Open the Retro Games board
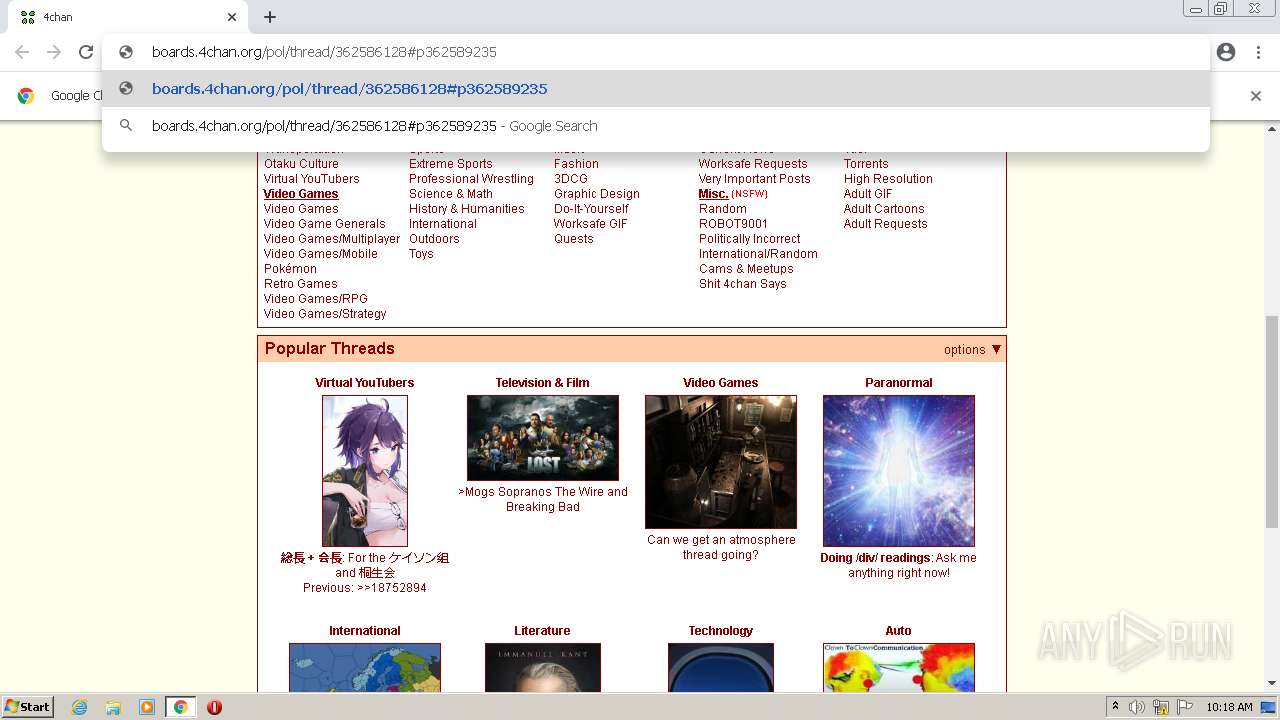The image size is (1280, 720). pyautogui.click(x=301, y=284)
